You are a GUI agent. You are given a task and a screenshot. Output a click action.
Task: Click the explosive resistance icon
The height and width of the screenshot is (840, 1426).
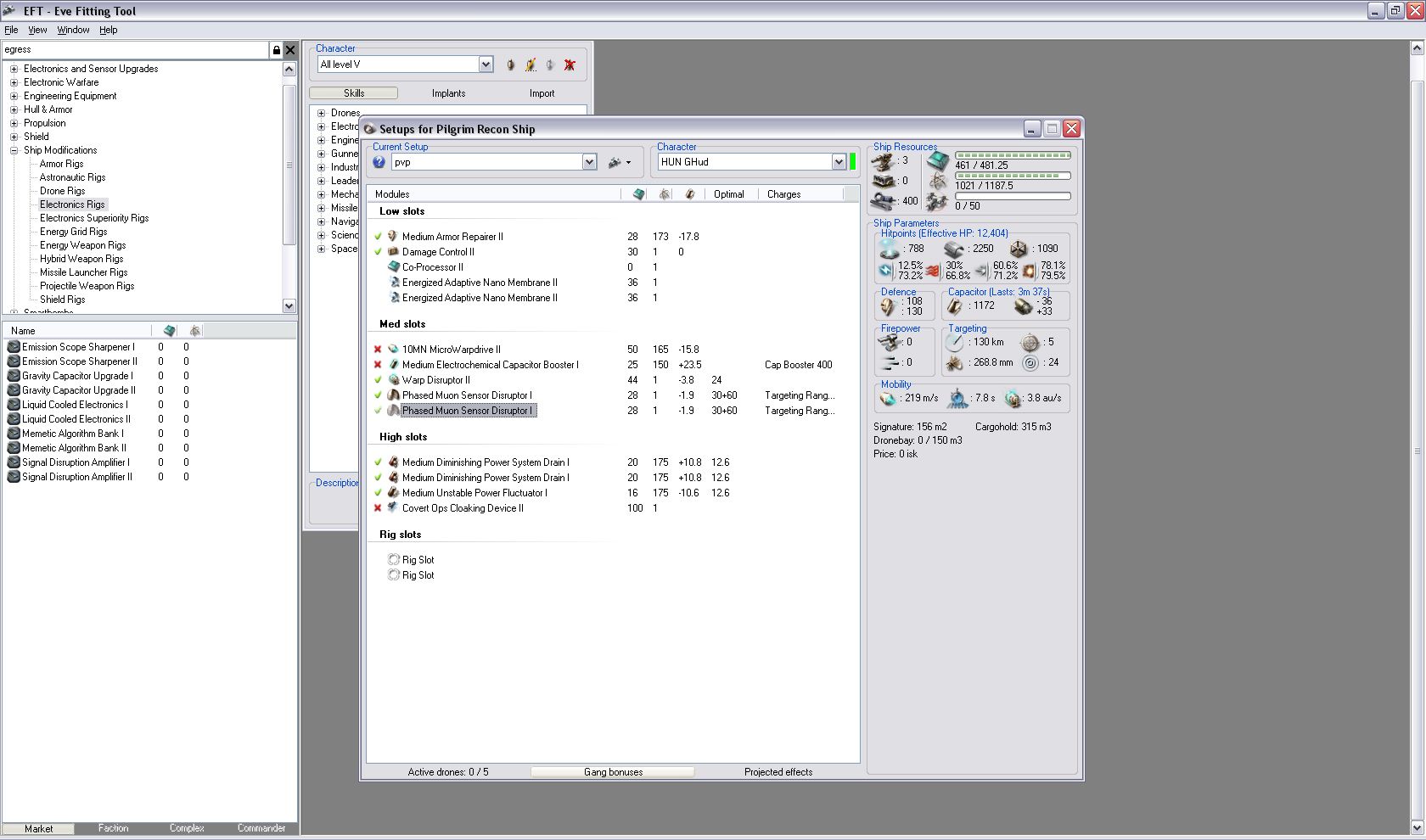(x=1029, y=271)
